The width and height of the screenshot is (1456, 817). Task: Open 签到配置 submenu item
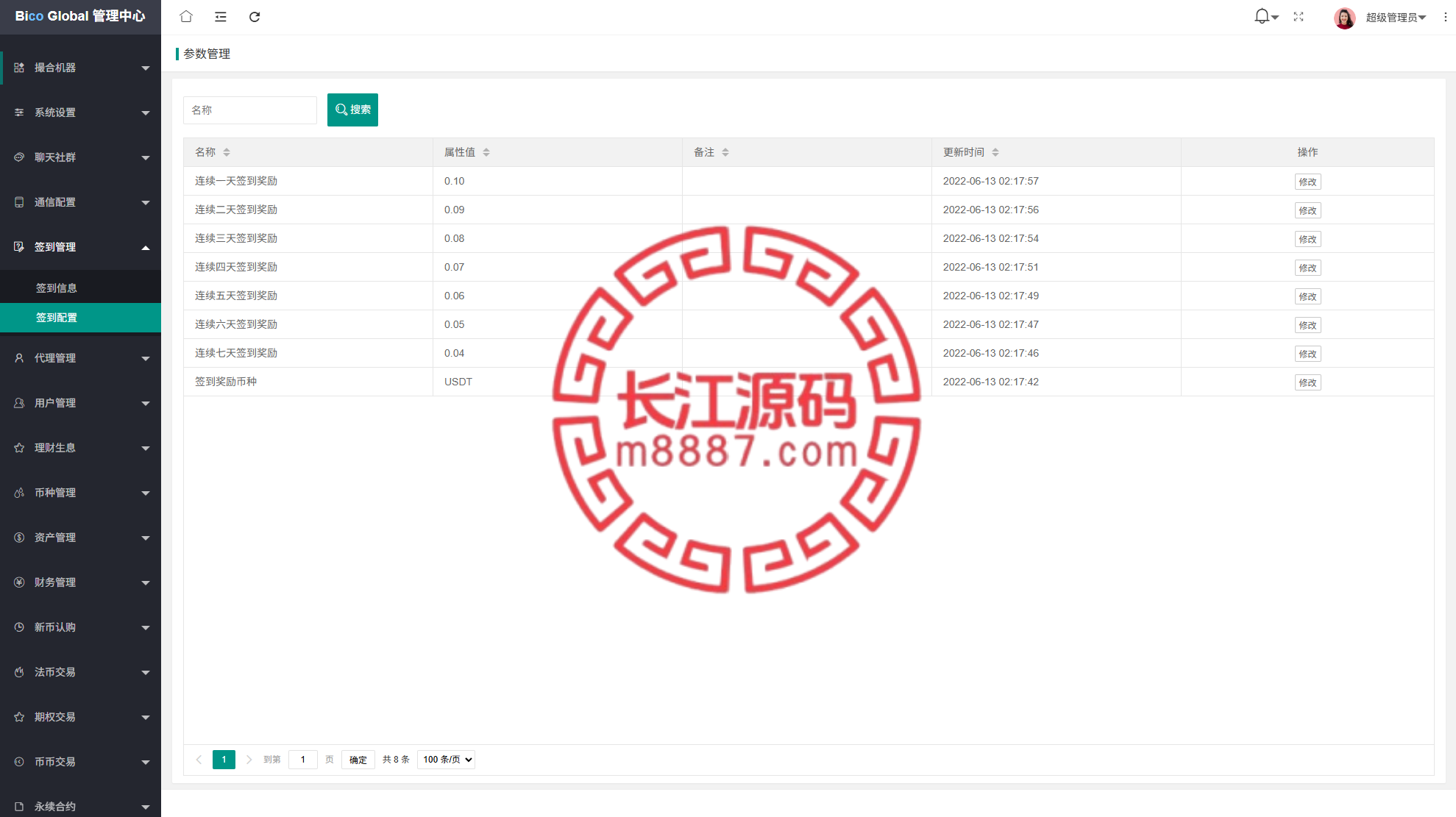click(81, 318)
